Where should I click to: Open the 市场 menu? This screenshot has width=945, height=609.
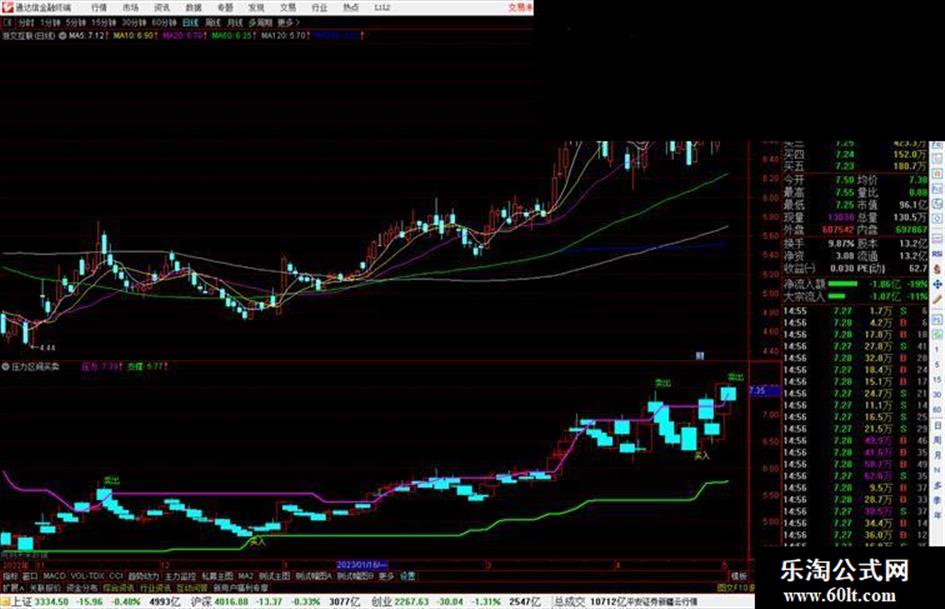pyautogui.click(x=130, y=7)
